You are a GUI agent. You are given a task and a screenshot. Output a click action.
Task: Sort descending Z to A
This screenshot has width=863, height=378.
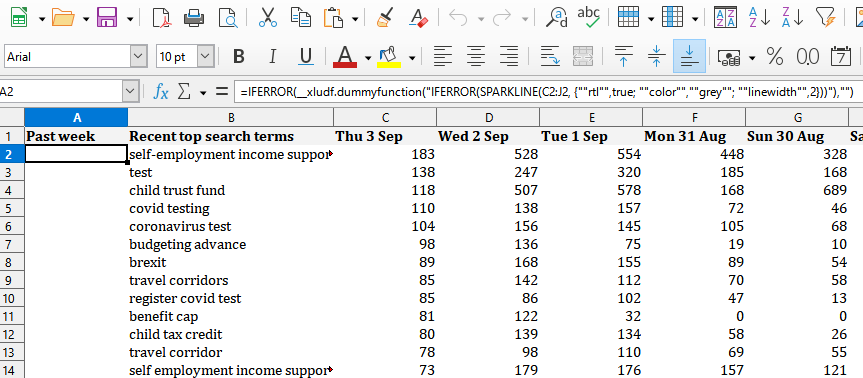793,18
